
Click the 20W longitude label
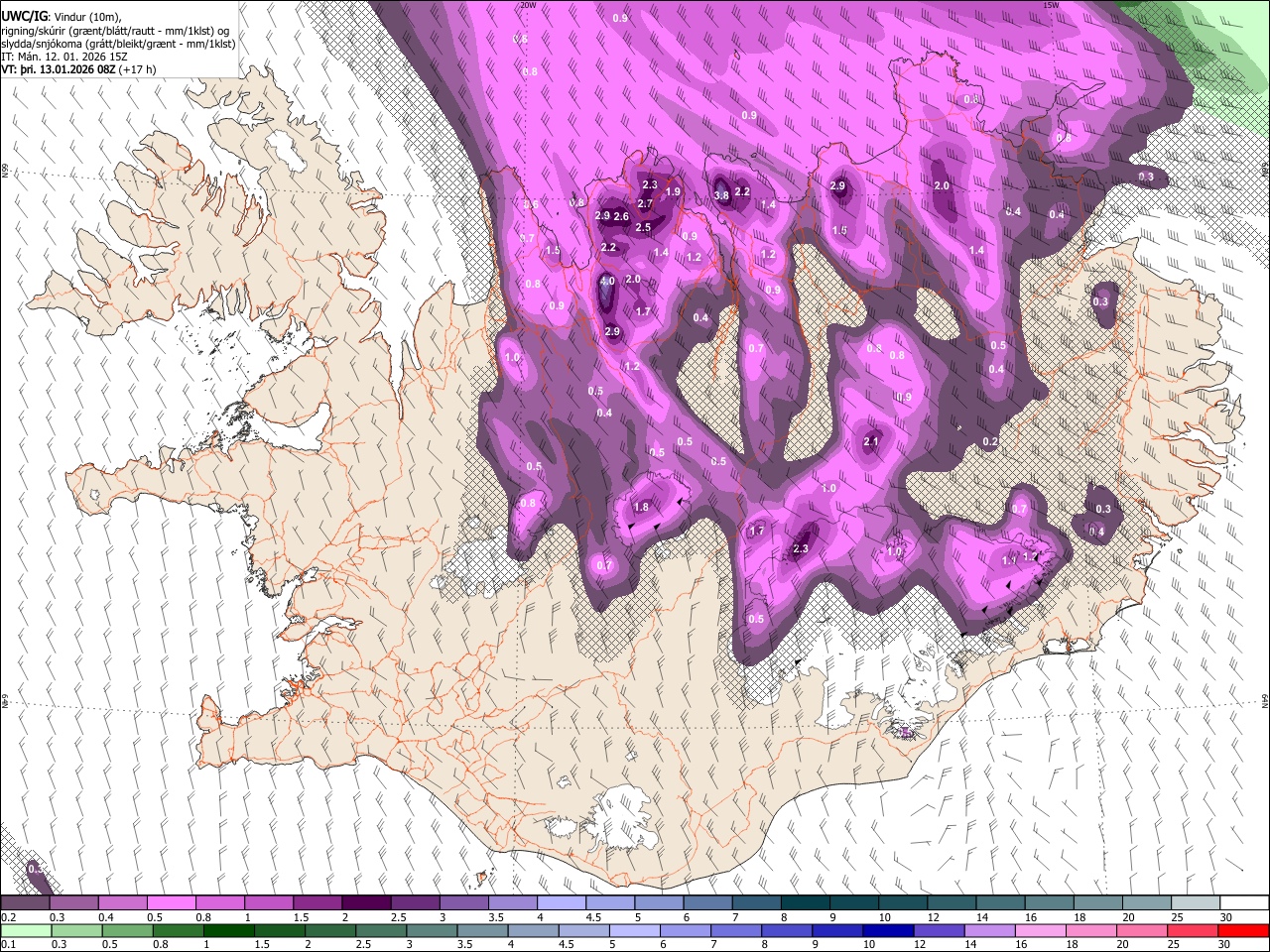tap(528, 5)
